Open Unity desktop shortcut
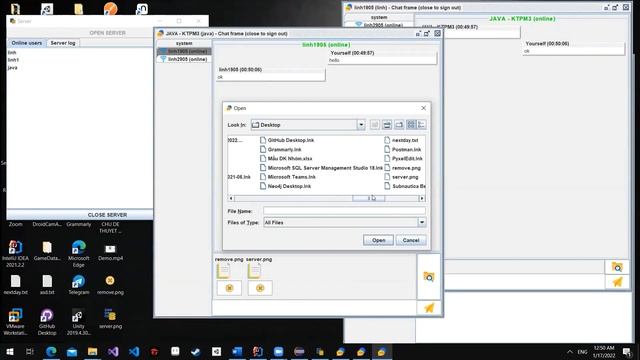This screenshot has height=360, width=640. coord(78,322)
